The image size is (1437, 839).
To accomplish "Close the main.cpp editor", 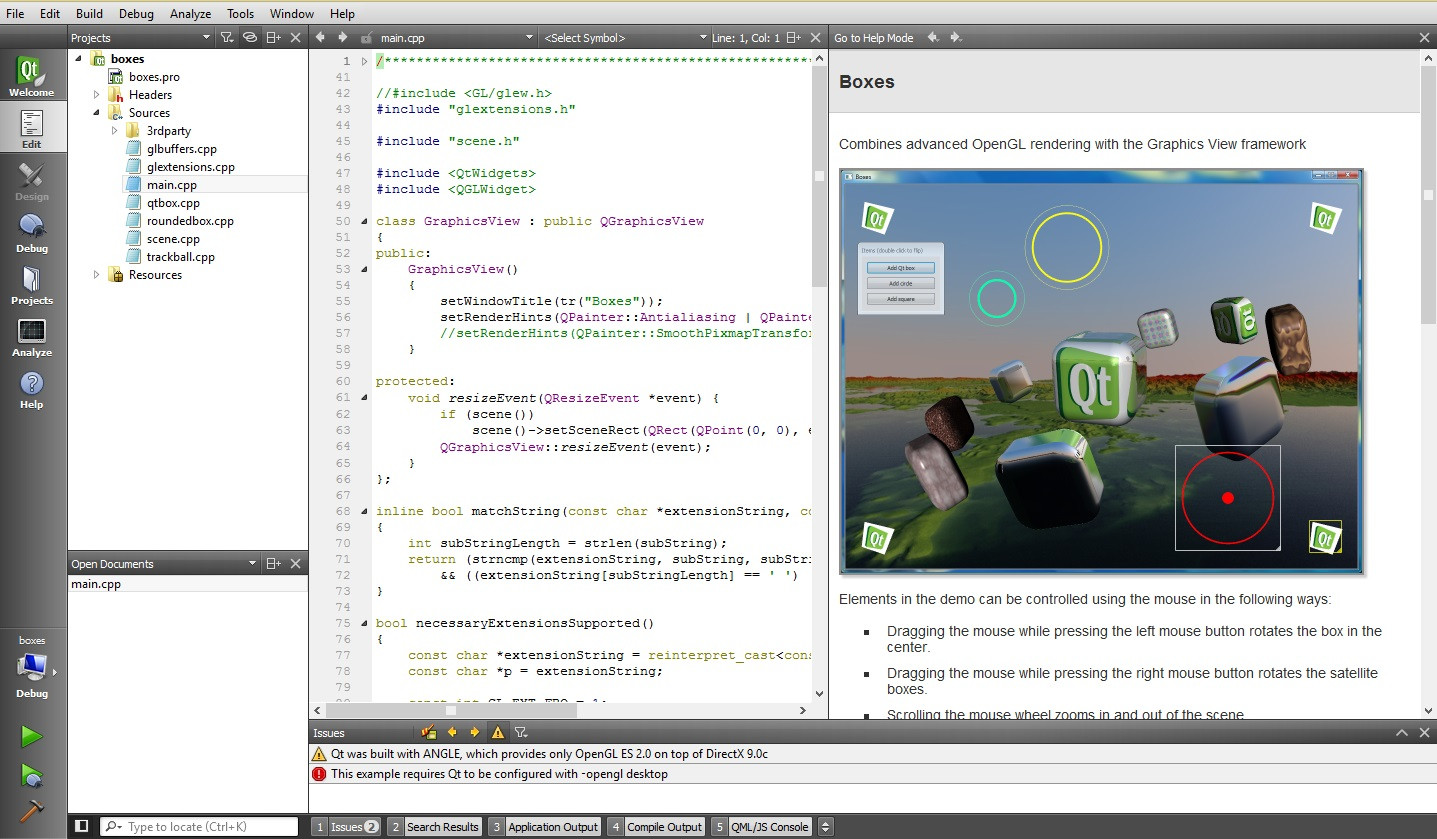I will [x=816, y=38].
